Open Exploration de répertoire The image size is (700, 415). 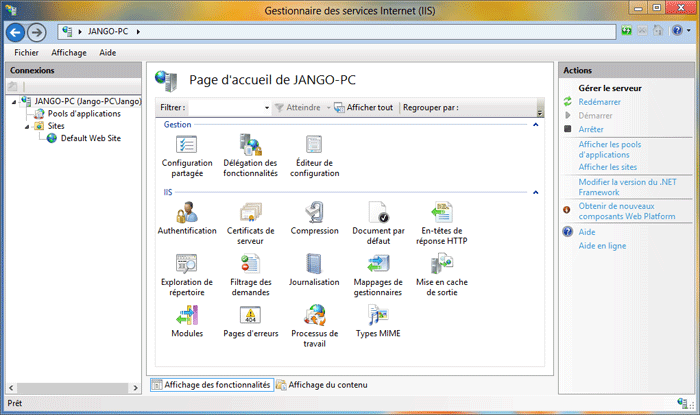[187, 274]
